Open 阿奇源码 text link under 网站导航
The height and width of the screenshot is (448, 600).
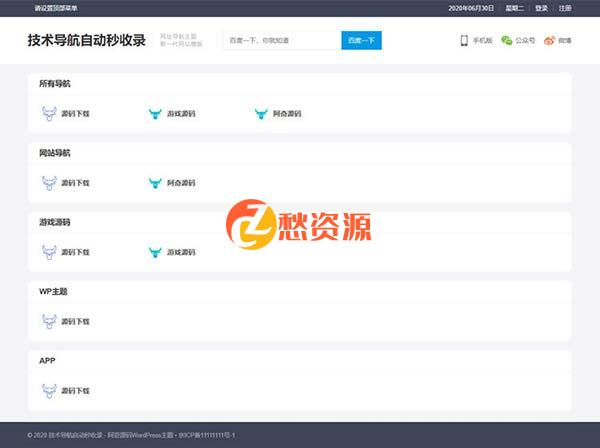181,183
